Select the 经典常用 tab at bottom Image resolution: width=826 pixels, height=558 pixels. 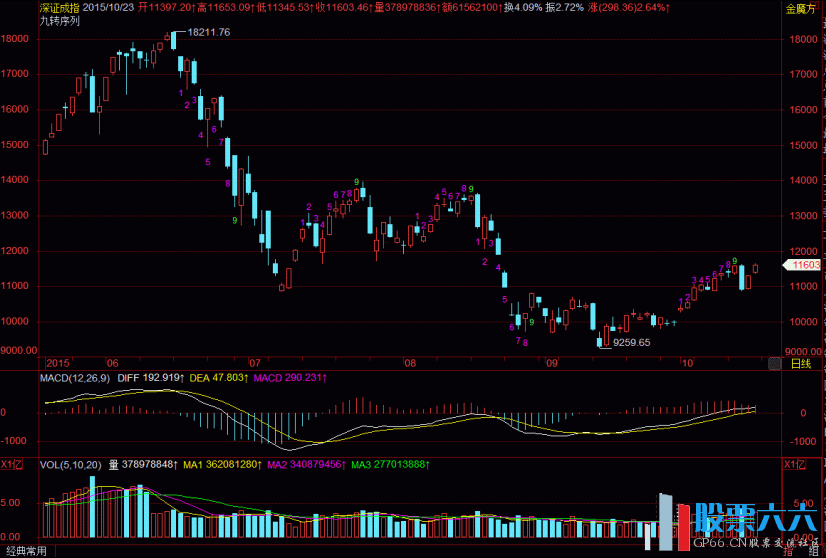click(25, 551)
